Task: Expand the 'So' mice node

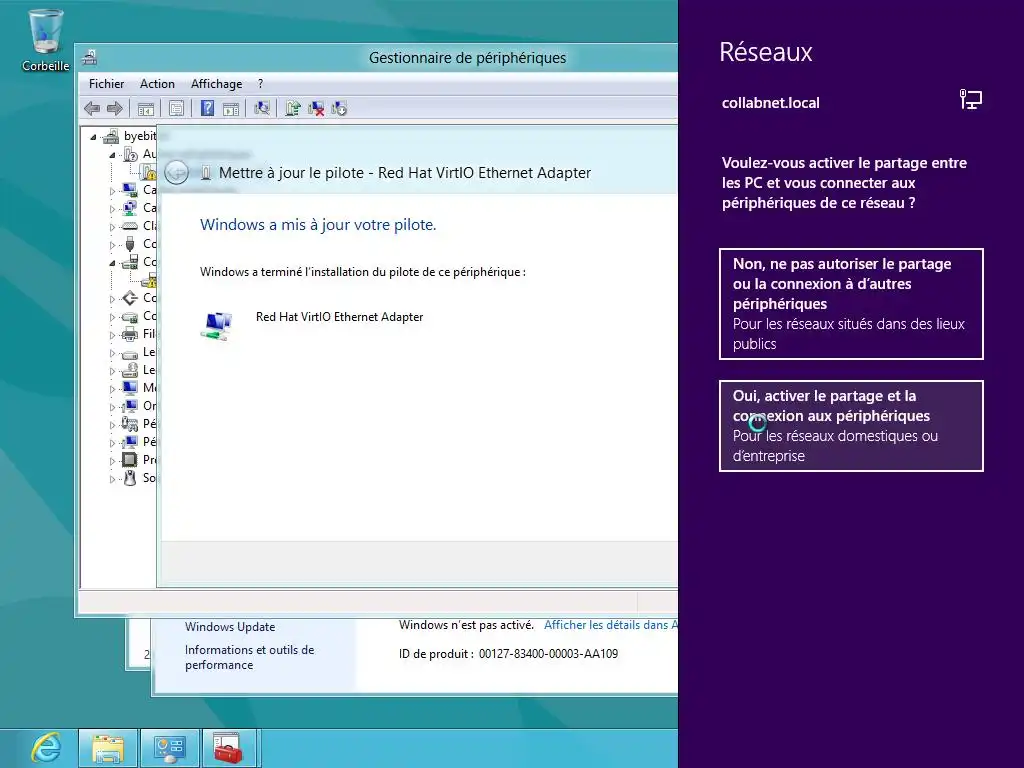Action: tap(112, 479)
